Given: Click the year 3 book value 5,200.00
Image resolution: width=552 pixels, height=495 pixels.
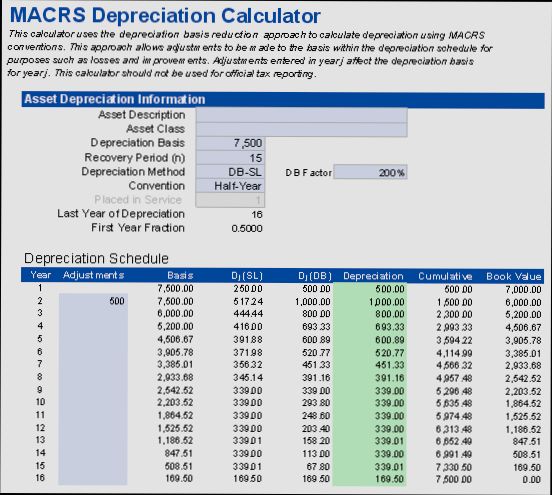Looking at the screenshot, I should coord(523,314).
